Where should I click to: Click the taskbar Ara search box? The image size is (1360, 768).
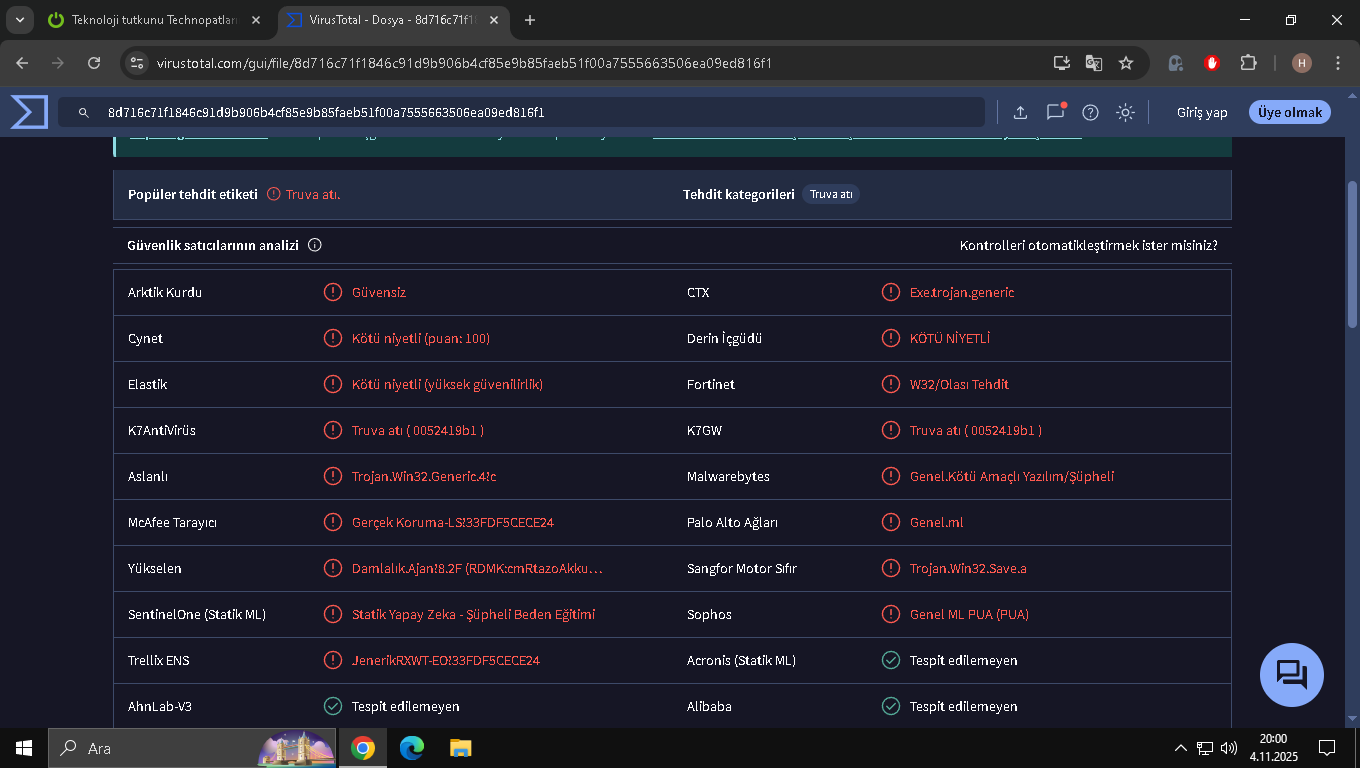coord(193,748)
